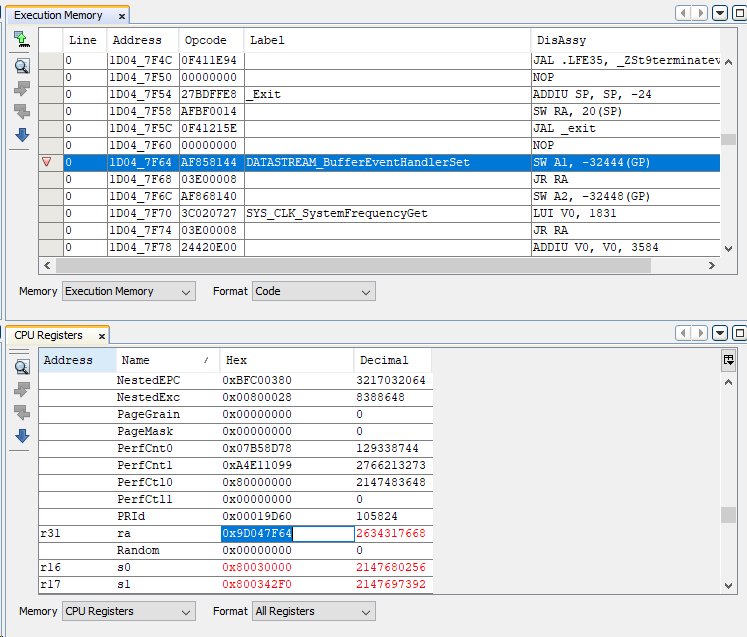Click the green upload icon in Execution Memory

(x=21, y=38)
